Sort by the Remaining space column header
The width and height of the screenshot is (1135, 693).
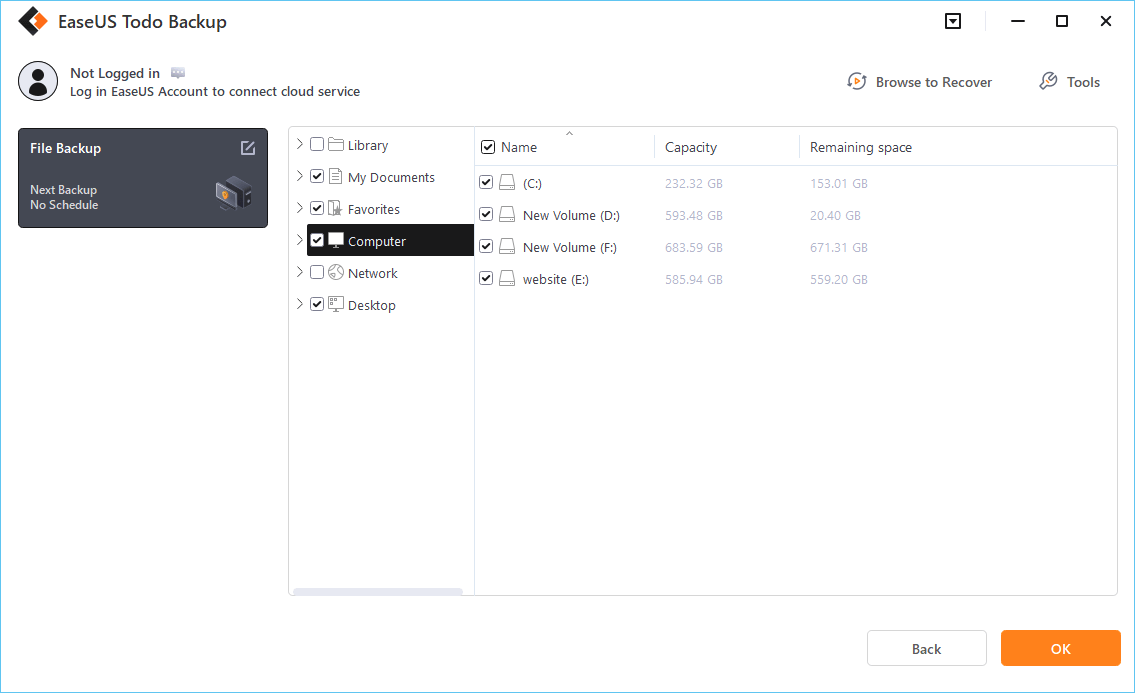tap(861, 147)
